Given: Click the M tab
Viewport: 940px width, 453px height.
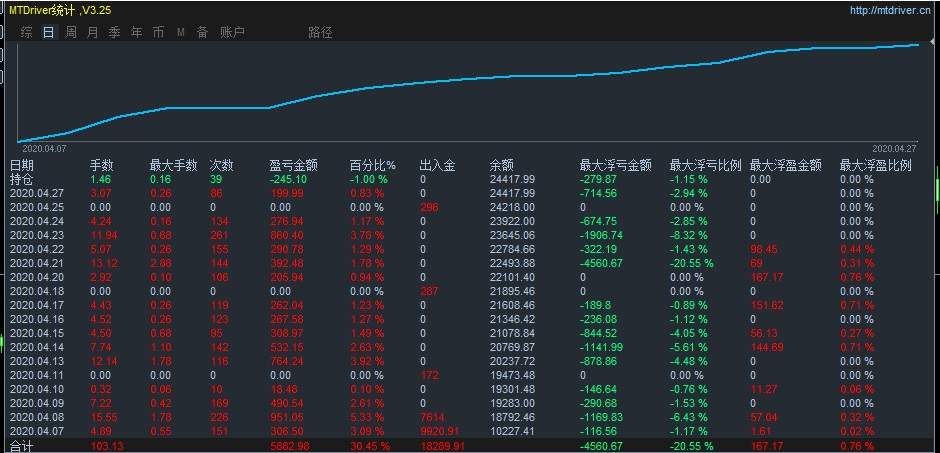Looking at the screenshot, I should pos(180,32).
